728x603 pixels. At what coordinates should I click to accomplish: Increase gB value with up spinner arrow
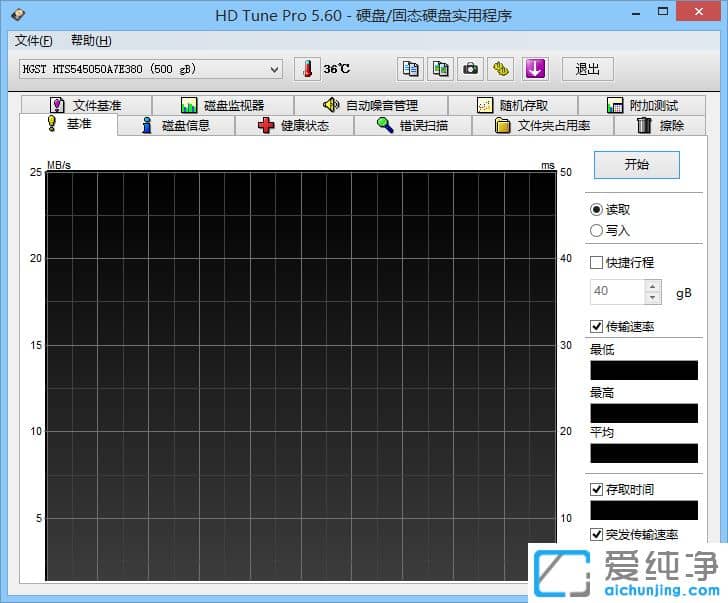pos(653,286)
